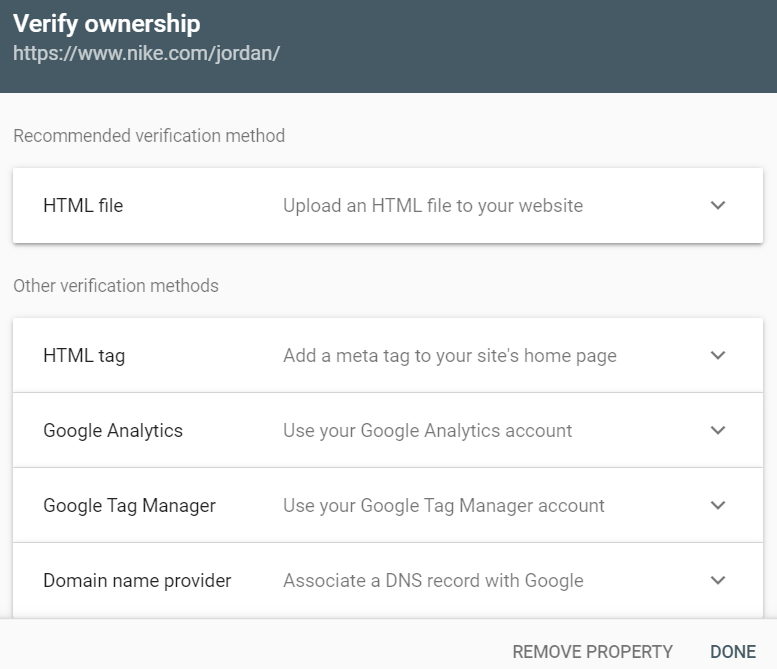Click 'Upload an HTML file to your website'
Viewport: 777px width, 669px height.
point(433,206)
